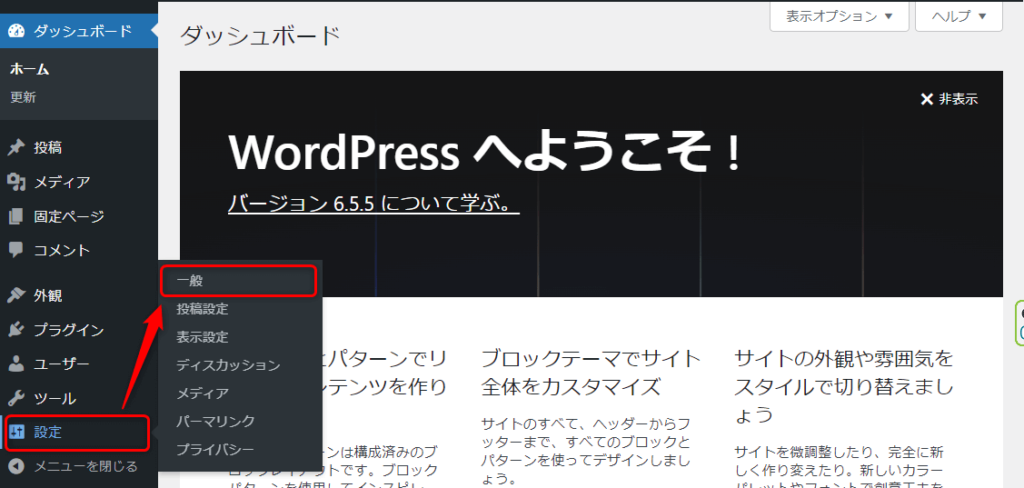Click the plug icon beside プラグイン

[16, 330]
